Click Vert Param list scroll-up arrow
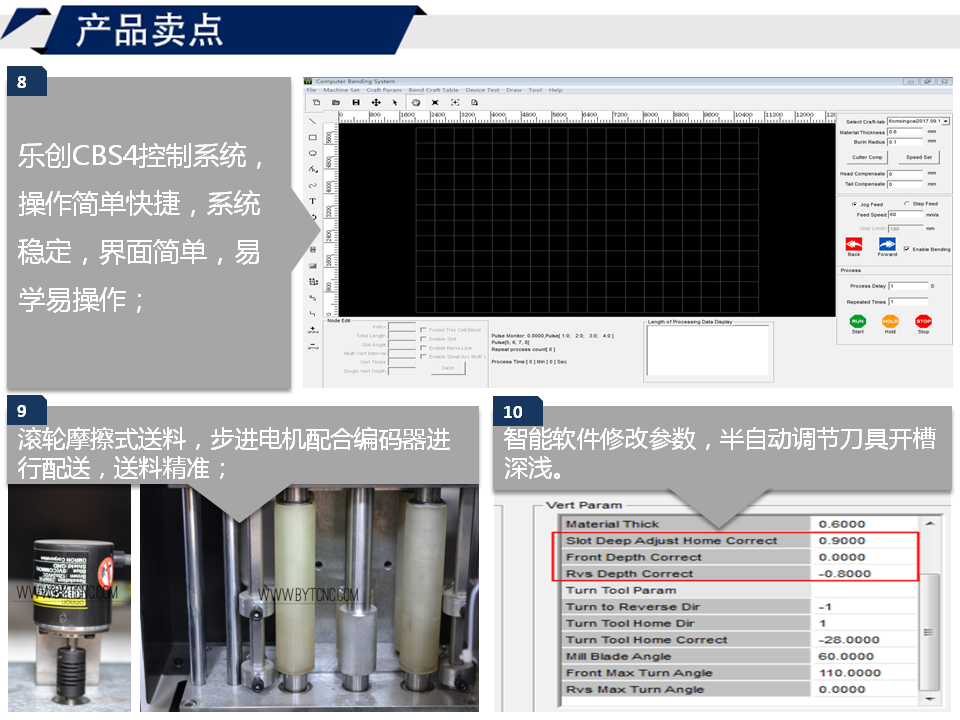960x720 pixels. 931,524
